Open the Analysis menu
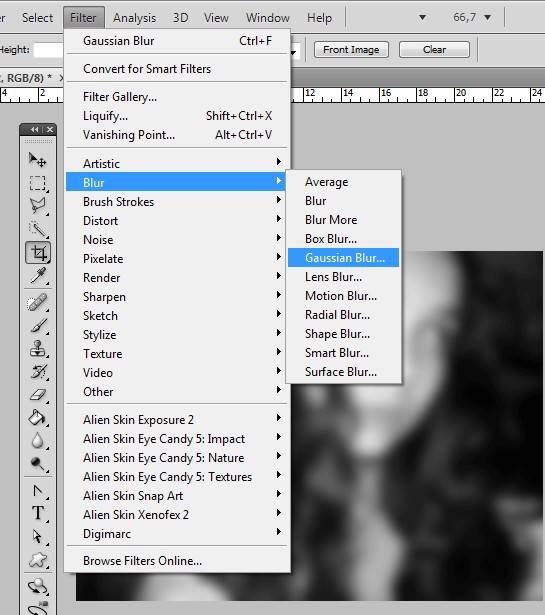The height and width of the screenshot is (615, 545). point(134,18)
